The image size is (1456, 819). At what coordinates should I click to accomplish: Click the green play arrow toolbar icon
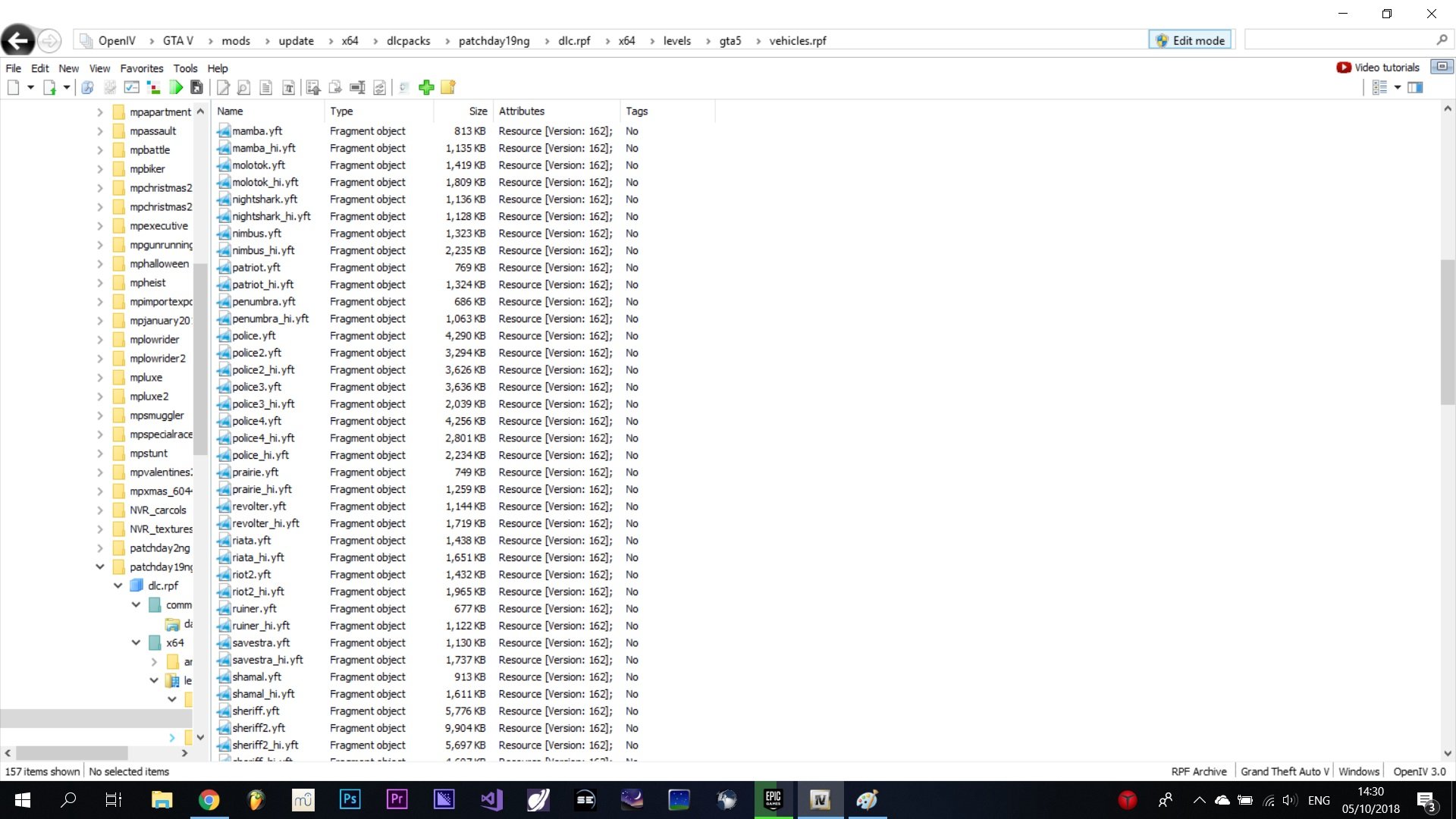[176, 87]
